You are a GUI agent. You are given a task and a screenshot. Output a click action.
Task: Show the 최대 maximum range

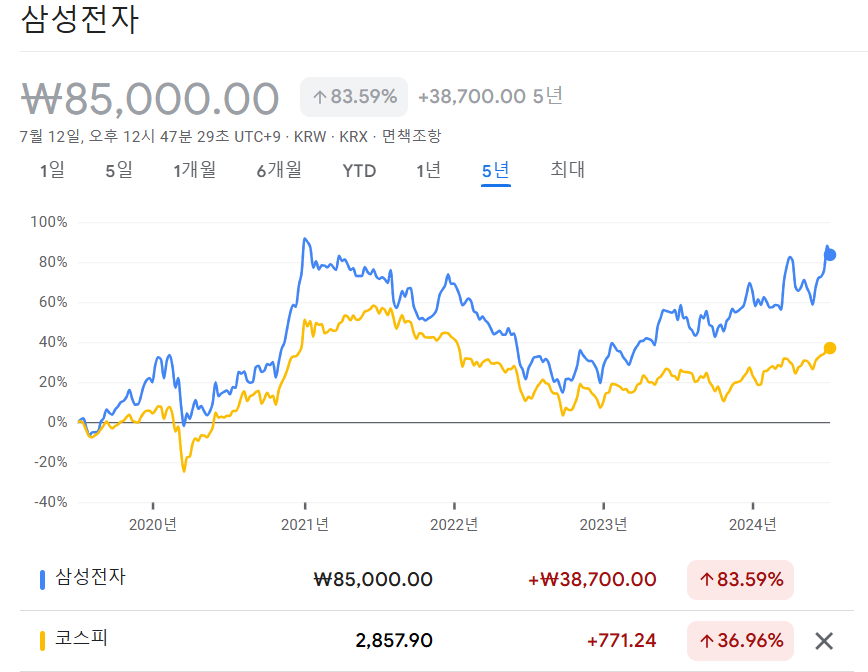(567, 169)
